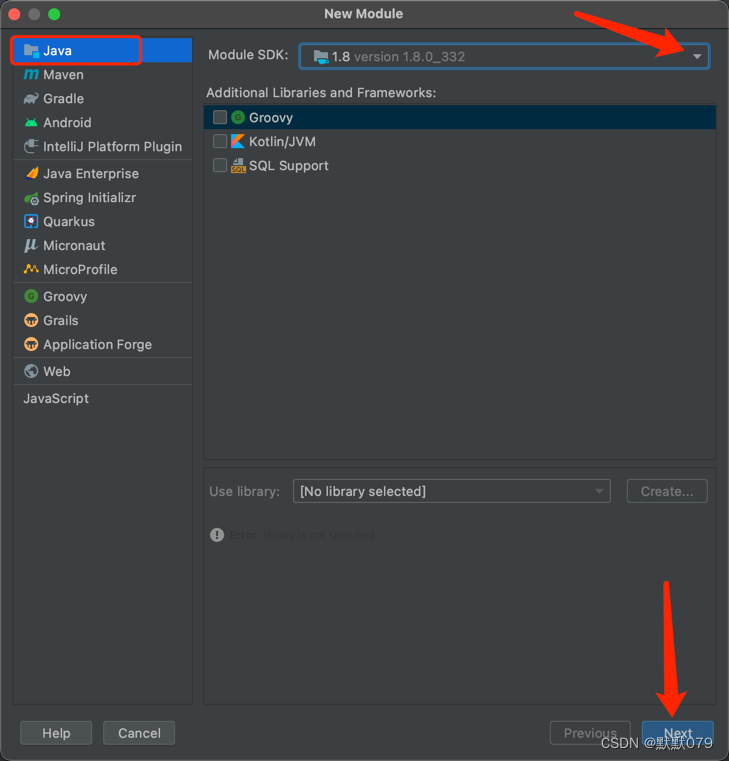Image resolution: width=729 pixels, height=761 pixels.
Task: Click the Web globe icon
Action: tap(31, 371)
